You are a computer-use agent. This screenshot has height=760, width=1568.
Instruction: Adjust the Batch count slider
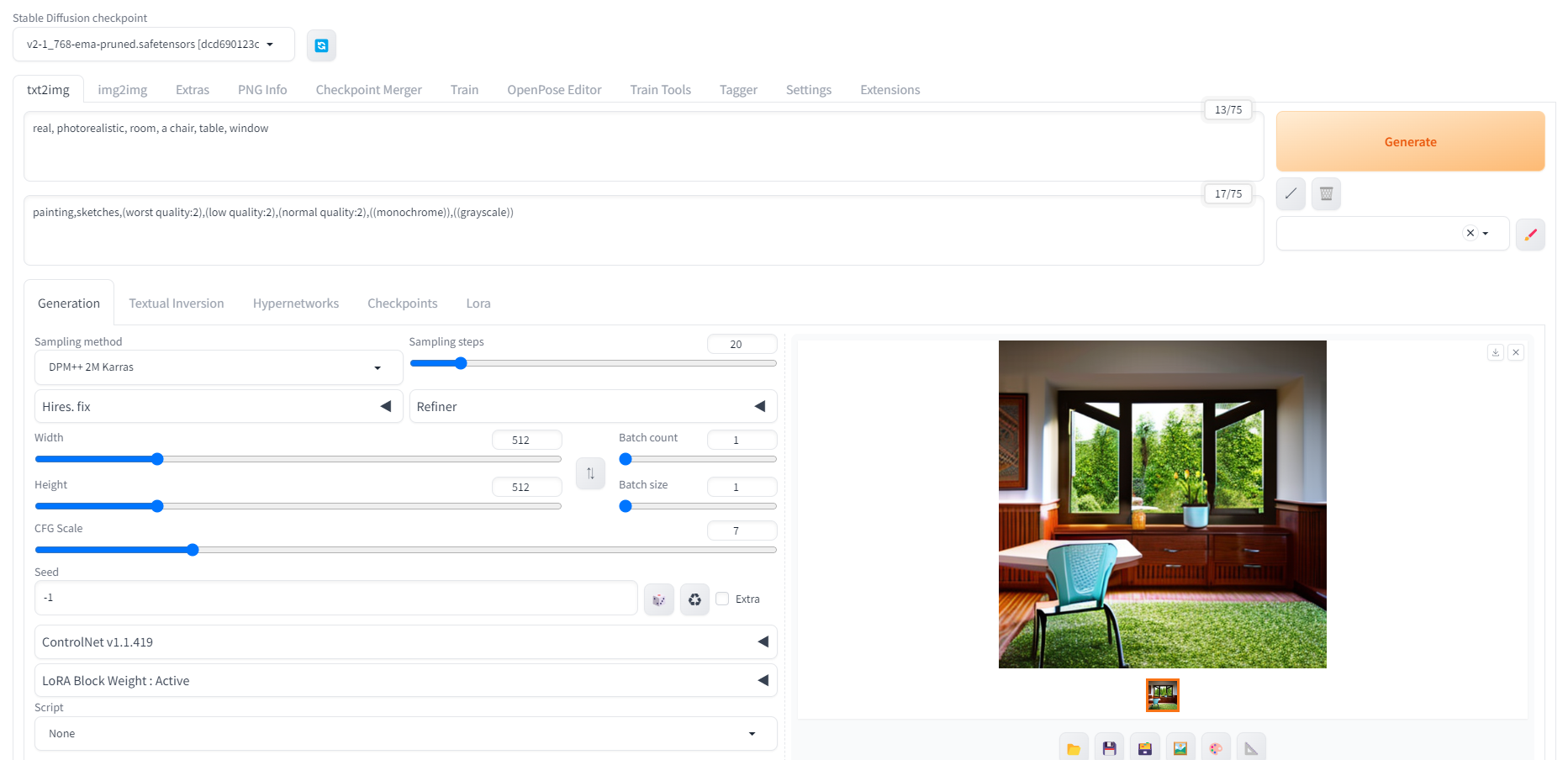(x=698, y=459)
